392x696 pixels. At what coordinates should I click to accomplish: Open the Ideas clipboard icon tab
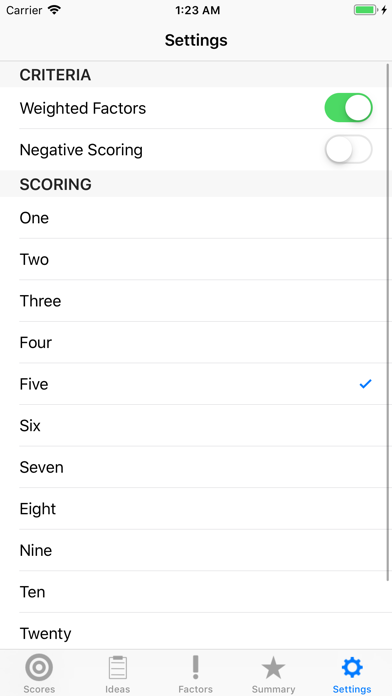pos(118,674)
